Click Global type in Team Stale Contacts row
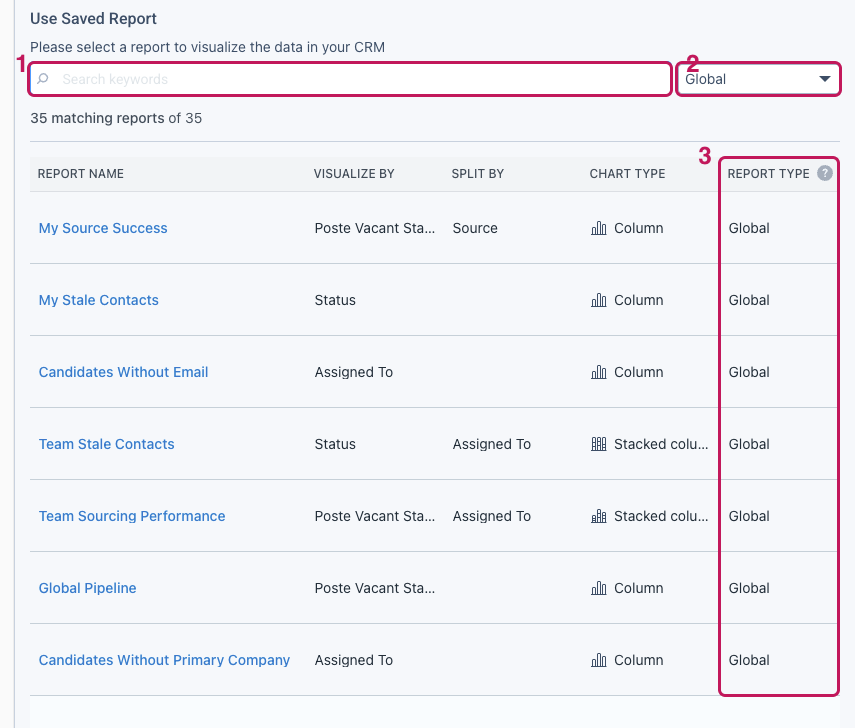This screenshot has height=728, width=855. [749, 444]
